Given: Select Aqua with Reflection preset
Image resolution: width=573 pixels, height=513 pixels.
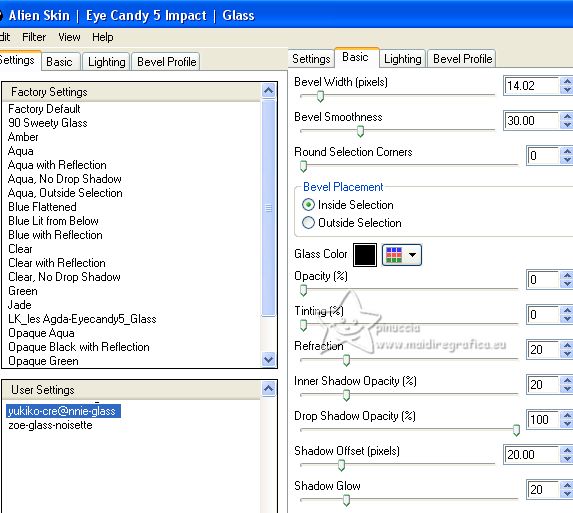Looking at the screenshot, I should (57, 165).
